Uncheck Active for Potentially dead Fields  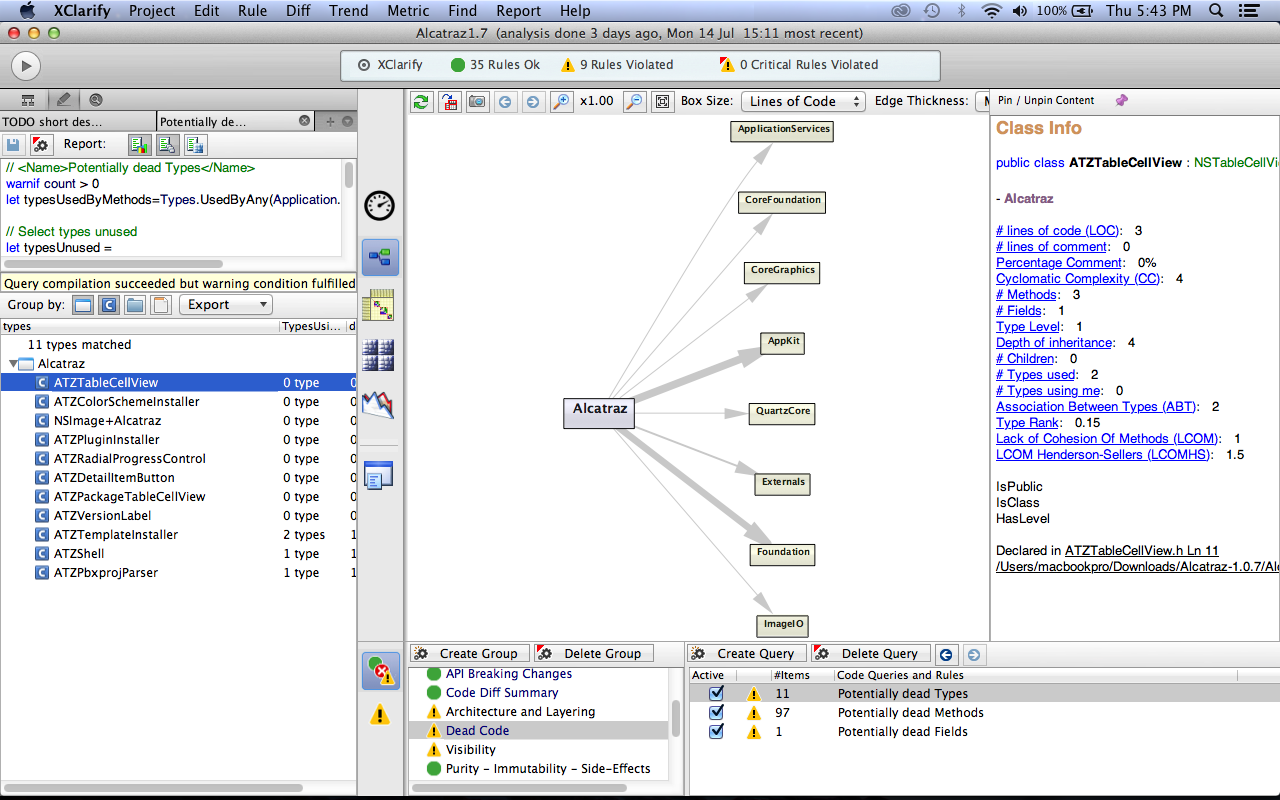click(716, 731)
